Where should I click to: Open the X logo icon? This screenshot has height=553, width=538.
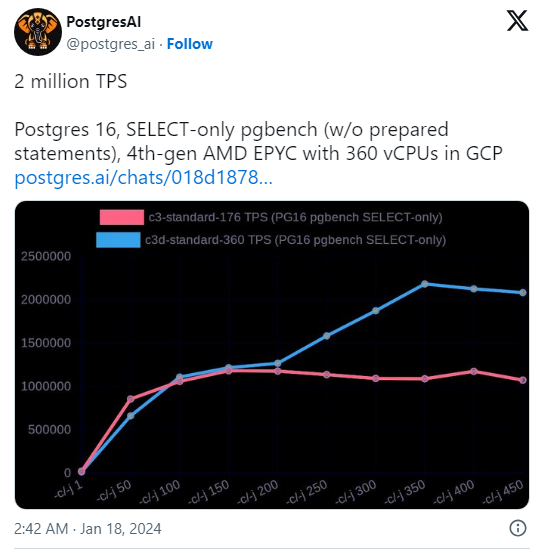[517, 20]
